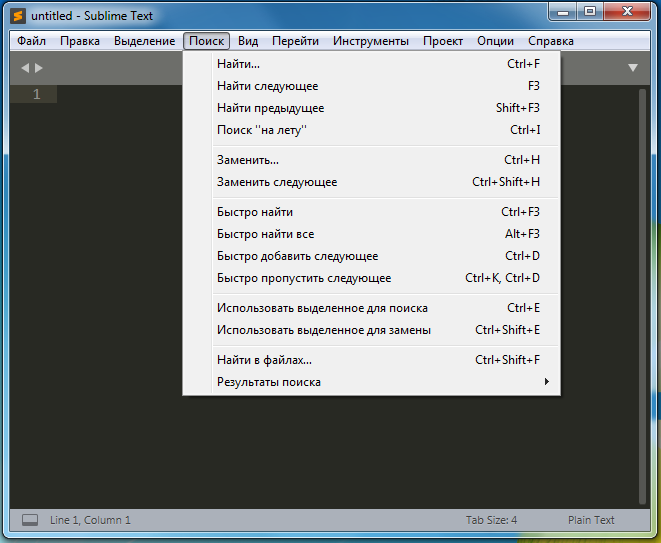This screenshot has height=543, width=661.
Task: Choose Быстро добавить следующее
Action: tap(371, 256)
